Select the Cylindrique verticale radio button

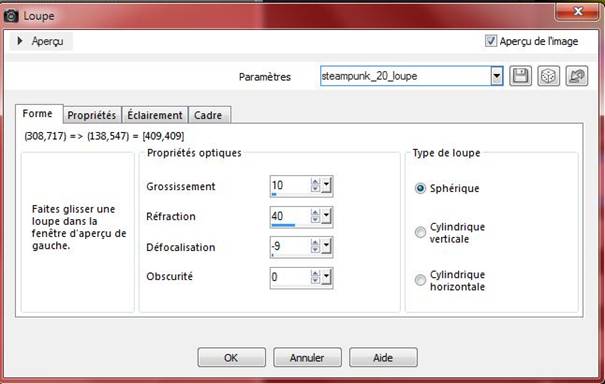420,232
